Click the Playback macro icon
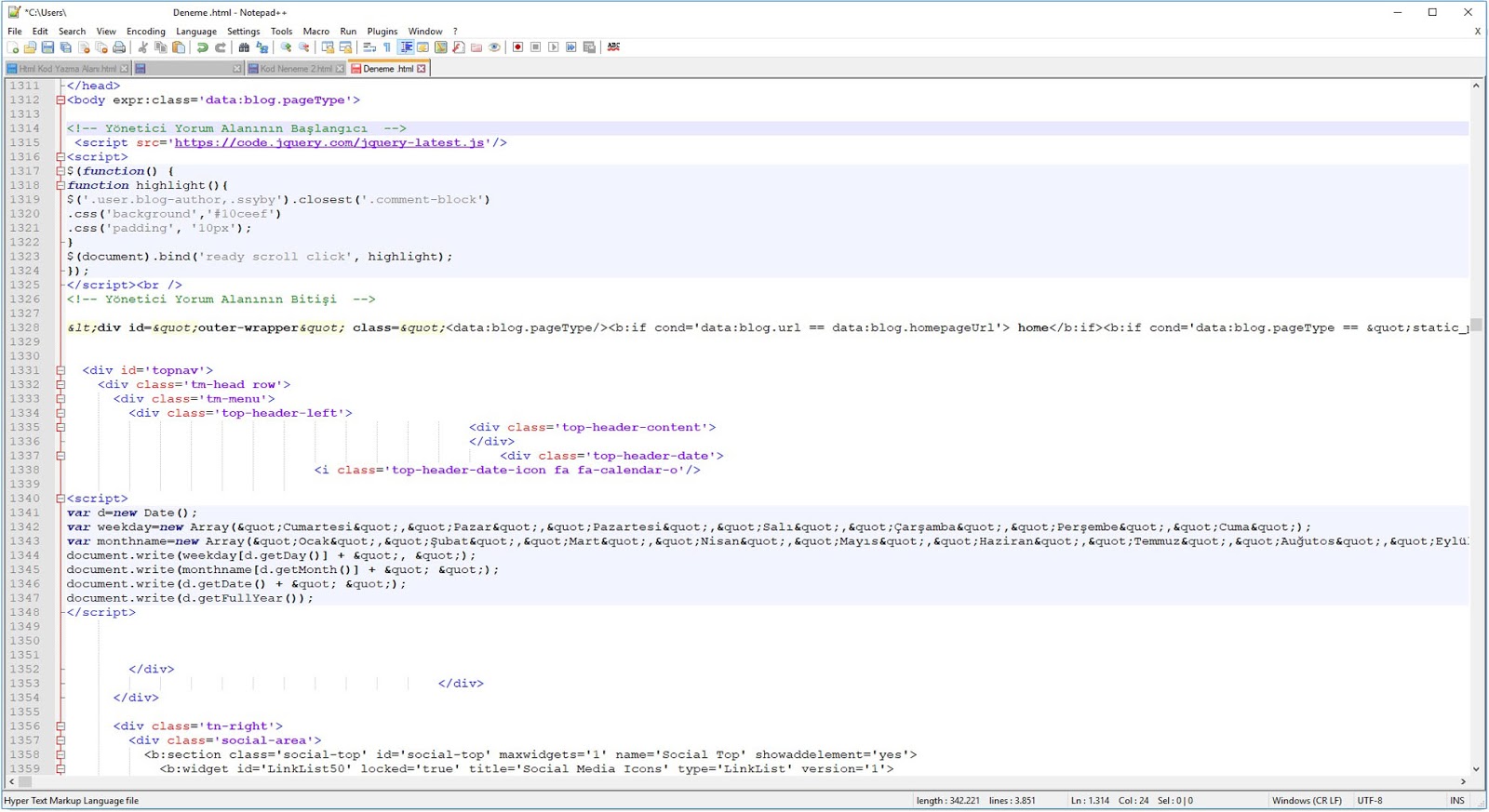Image resolution: width=1489 pixels, height=812 pixels. 554,47
